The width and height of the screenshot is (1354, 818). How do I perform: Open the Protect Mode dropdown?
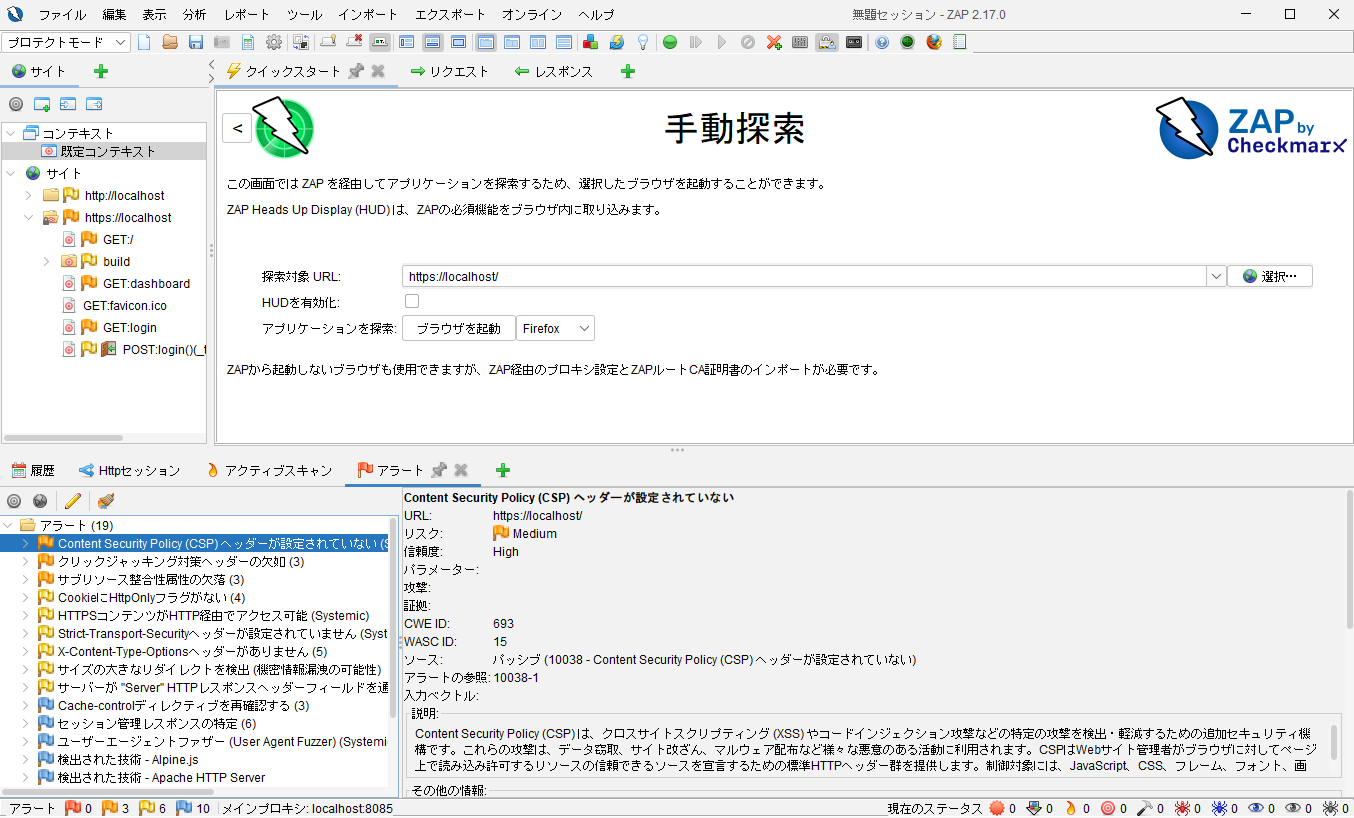(67, 42)
